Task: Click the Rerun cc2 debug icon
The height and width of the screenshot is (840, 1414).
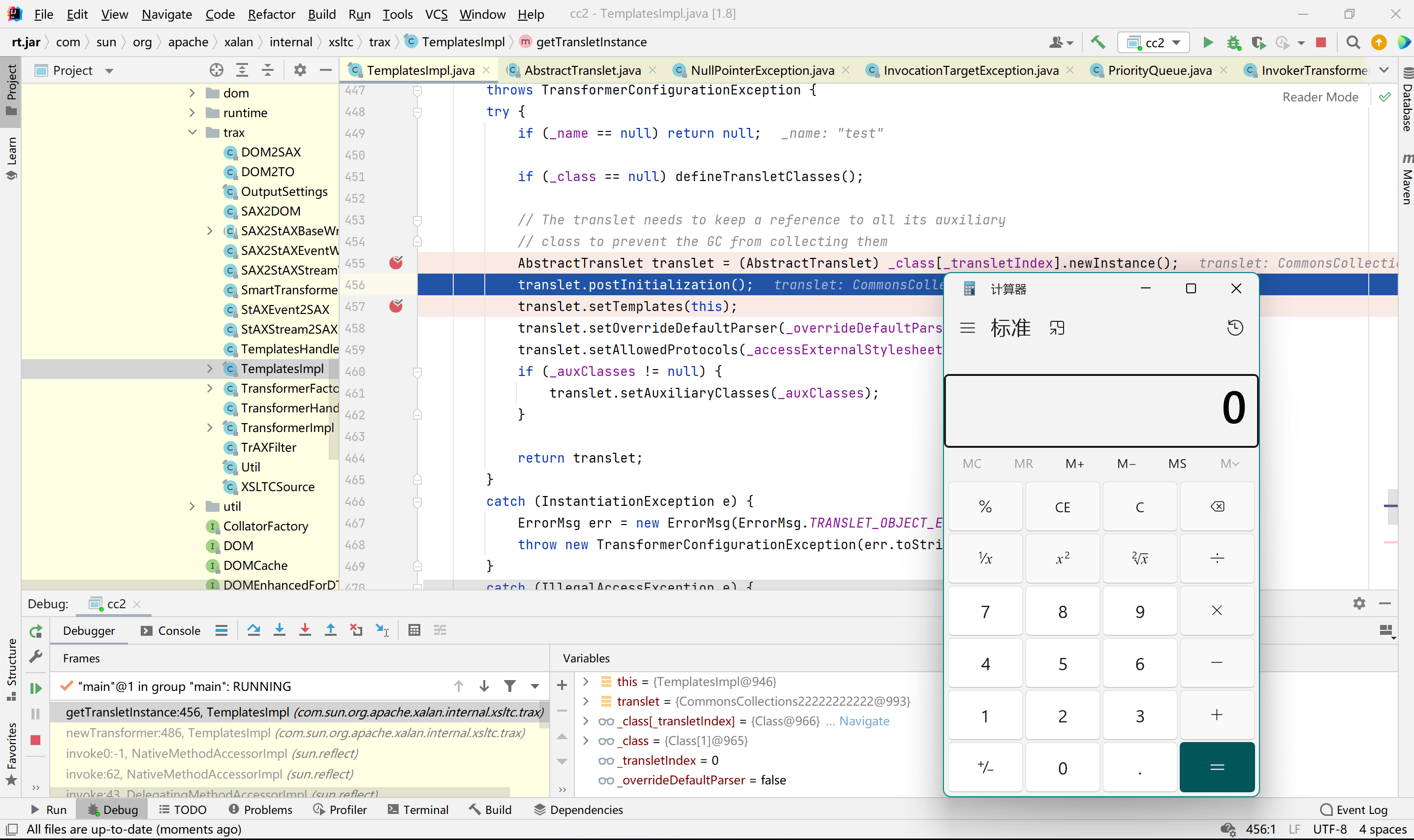Action: (35, 631)
